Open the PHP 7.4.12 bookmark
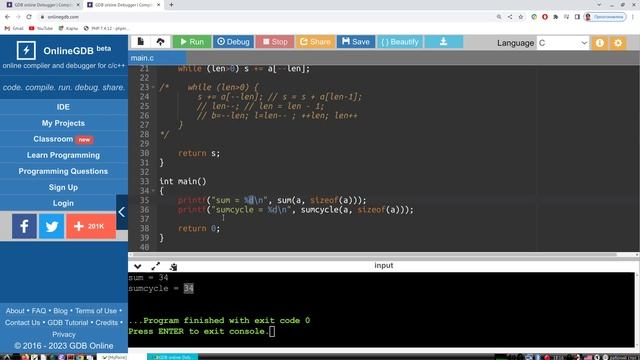The image size is (640, 360). (x=106, y=28)
